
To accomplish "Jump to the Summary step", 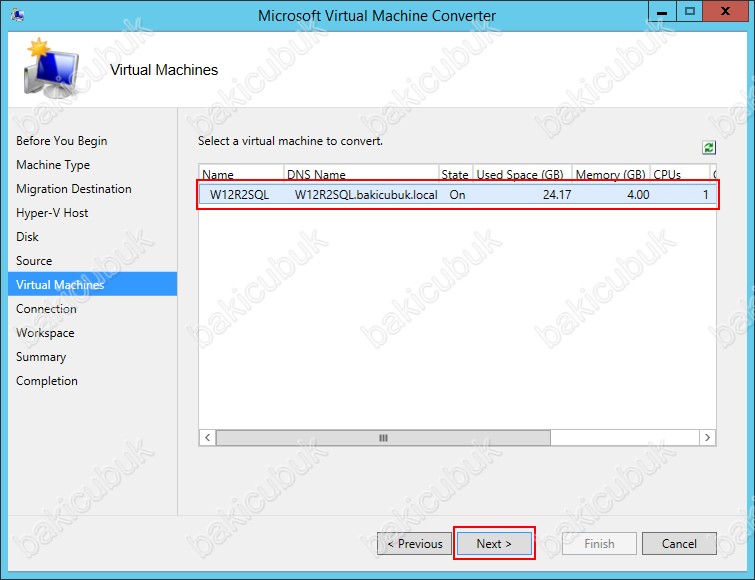I will point(41,357).
